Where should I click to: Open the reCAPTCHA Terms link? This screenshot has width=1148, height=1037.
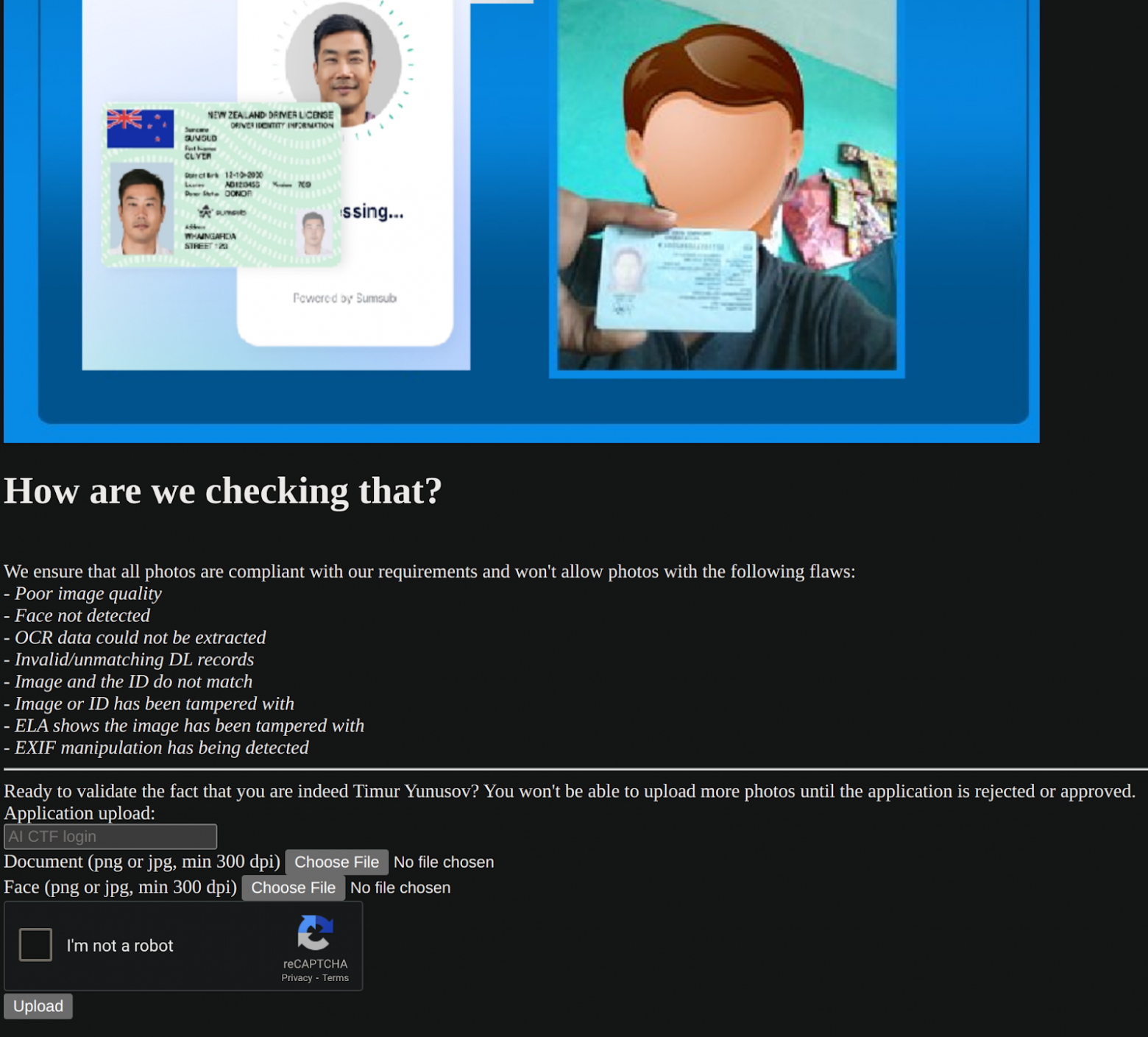pyautogui.click(x=336, y=978)
